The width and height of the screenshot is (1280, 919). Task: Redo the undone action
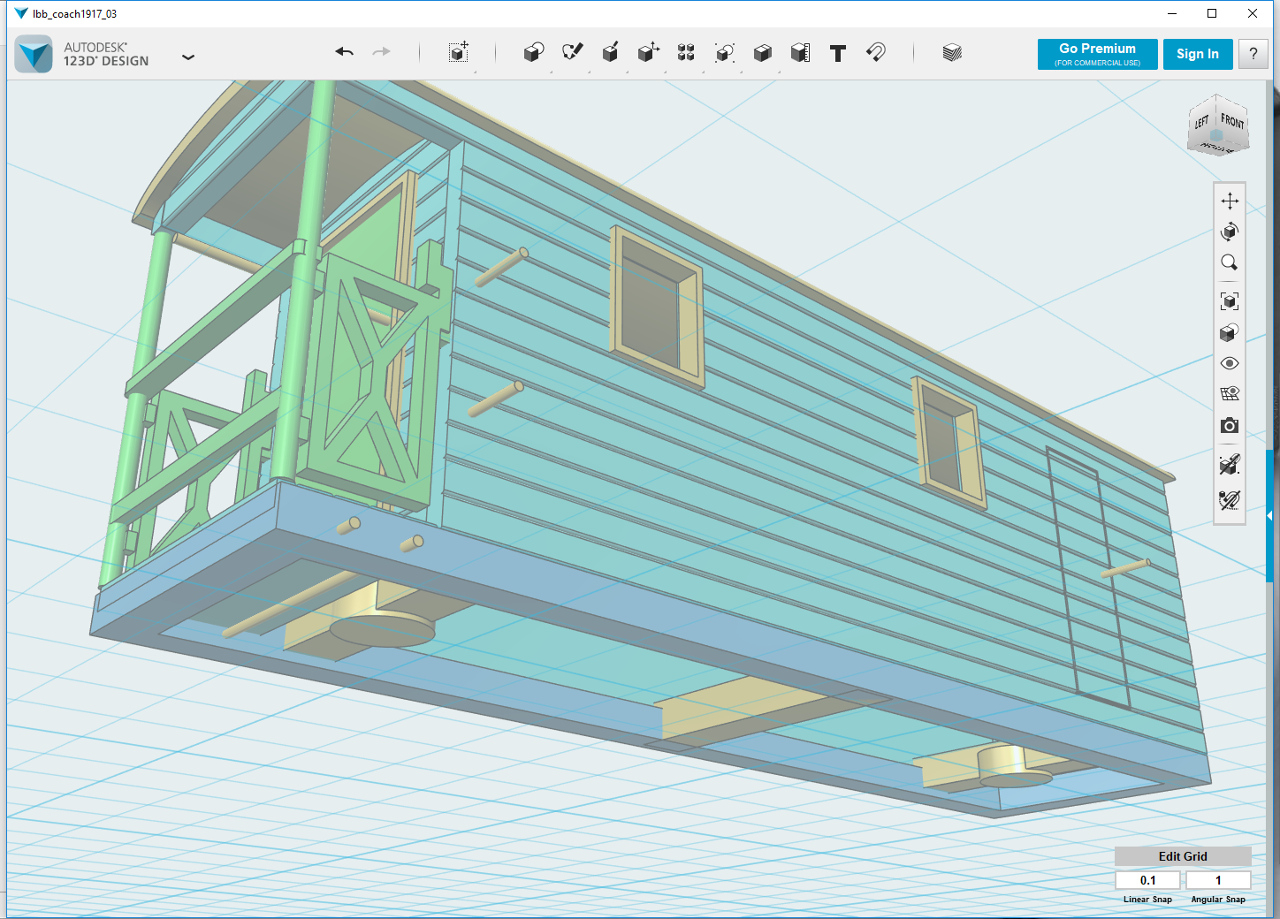pos(381,52)
